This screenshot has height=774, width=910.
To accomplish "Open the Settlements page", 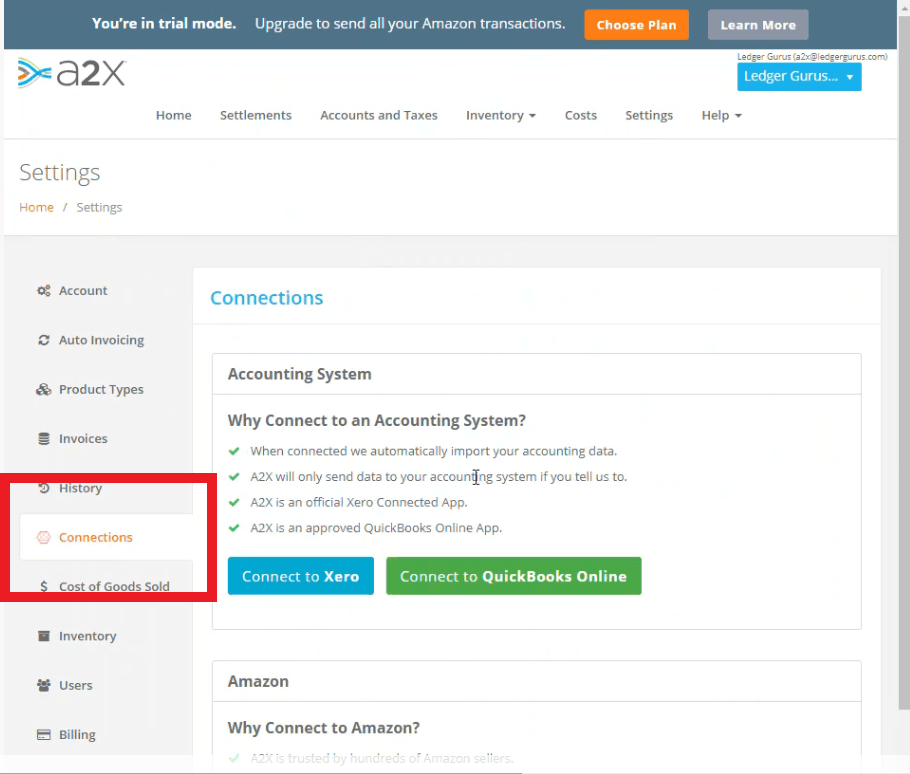I will [x=255, y=115].
